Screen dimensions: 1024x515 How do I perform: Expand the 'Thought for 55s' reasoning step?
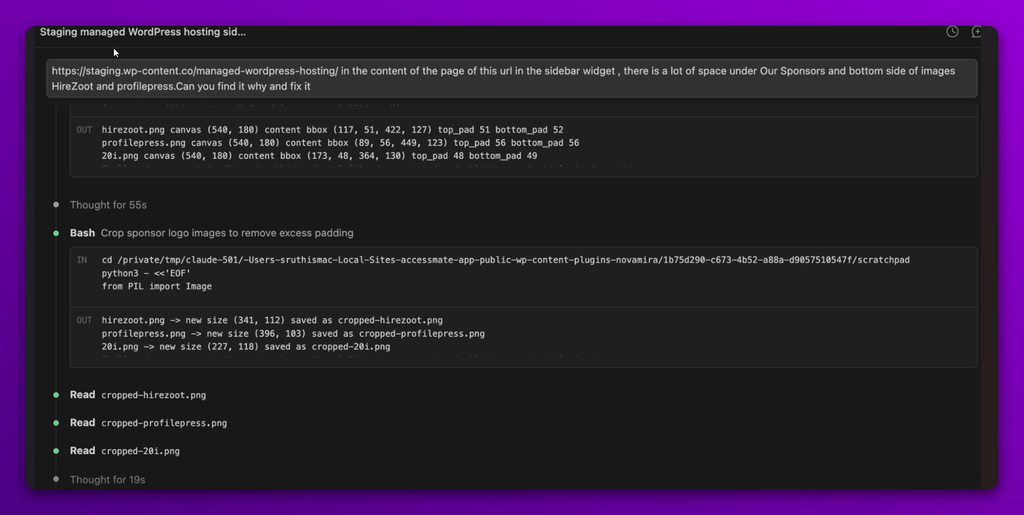[x=108, y=205]
